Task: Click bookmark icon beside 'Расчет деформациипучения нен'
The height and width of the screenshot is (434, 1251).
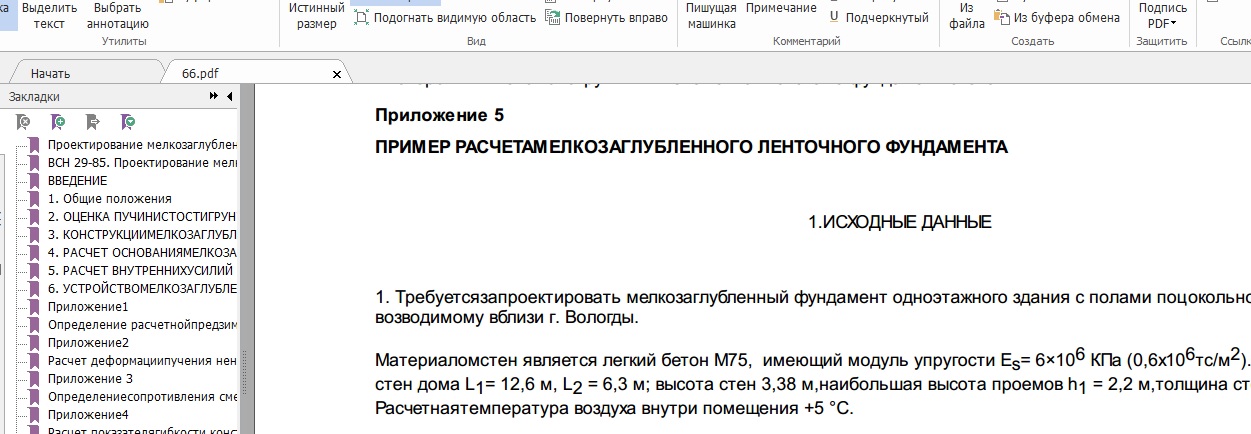Action: pos(35,361)
